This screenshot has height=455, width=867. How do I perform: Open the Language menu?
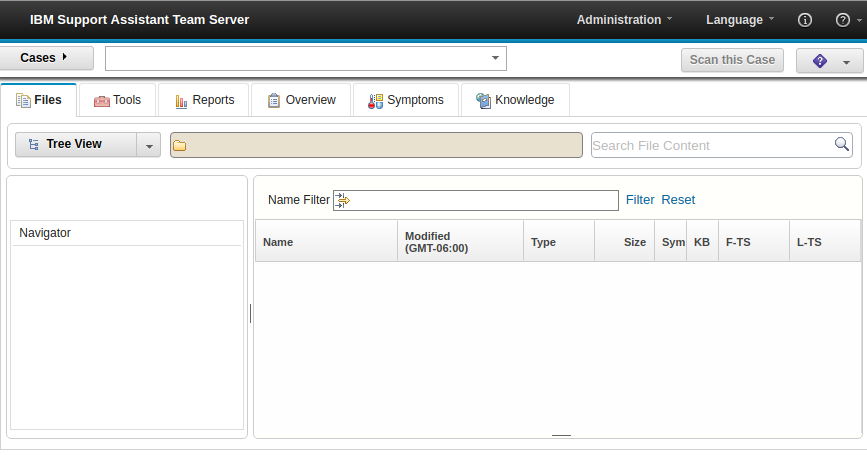click(740, 20)
